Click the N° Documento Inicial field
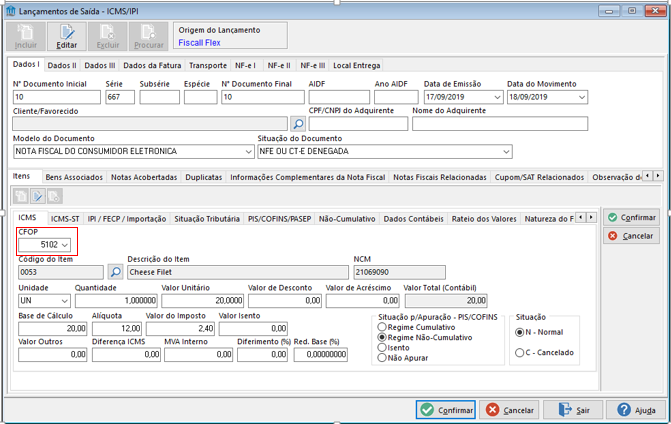 (x=57, y=97)
